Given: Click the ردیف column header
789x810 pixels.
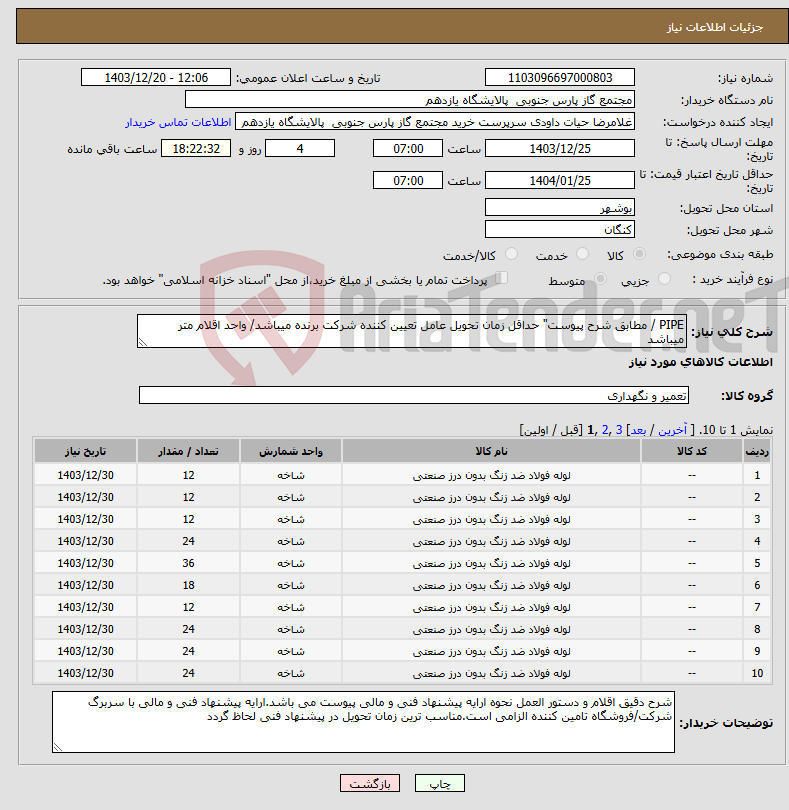Looking at the screenshot, I should pos(757,451).
